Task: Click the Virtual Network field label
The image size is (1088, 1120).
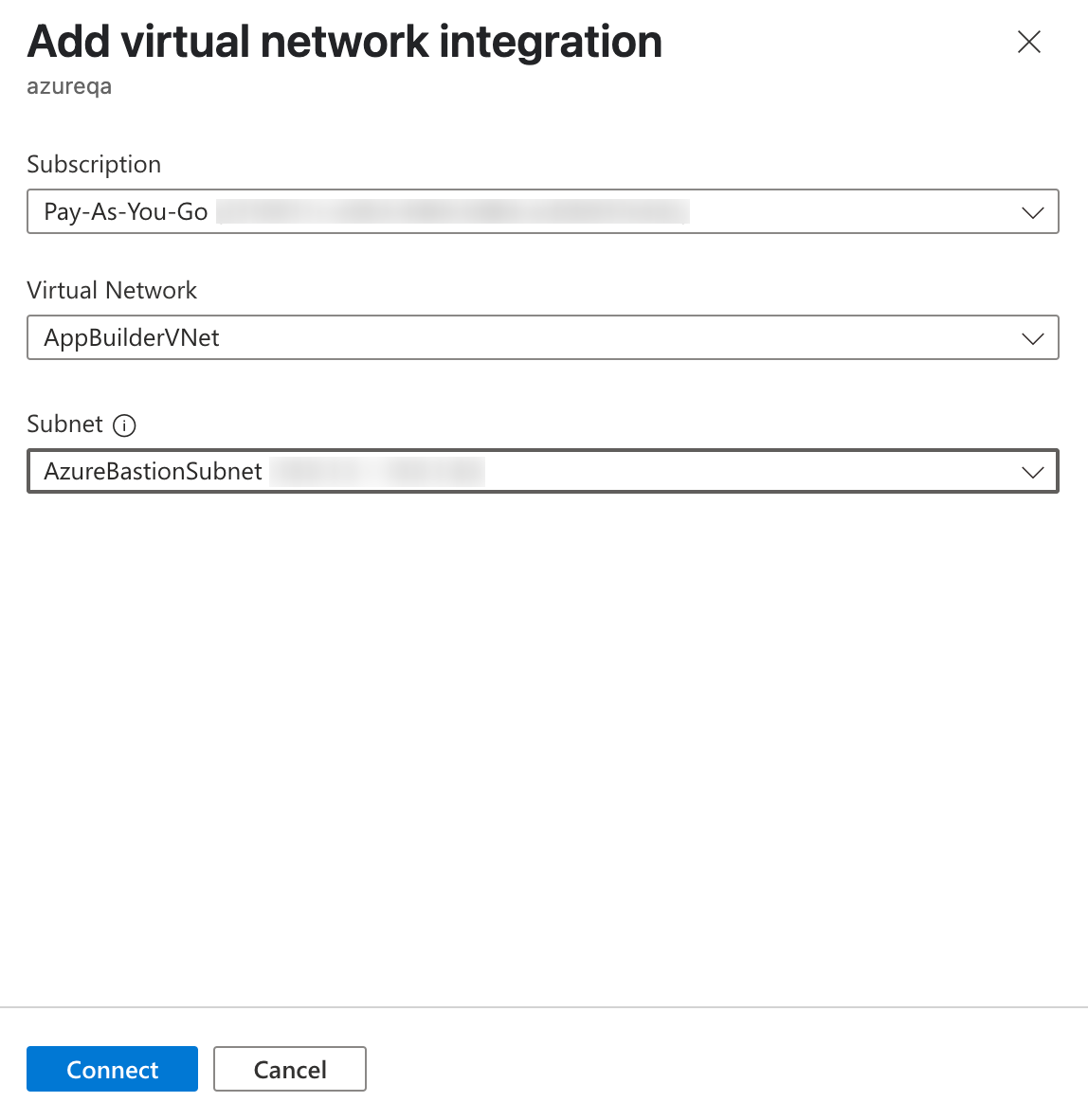Action: coord(112,290)
